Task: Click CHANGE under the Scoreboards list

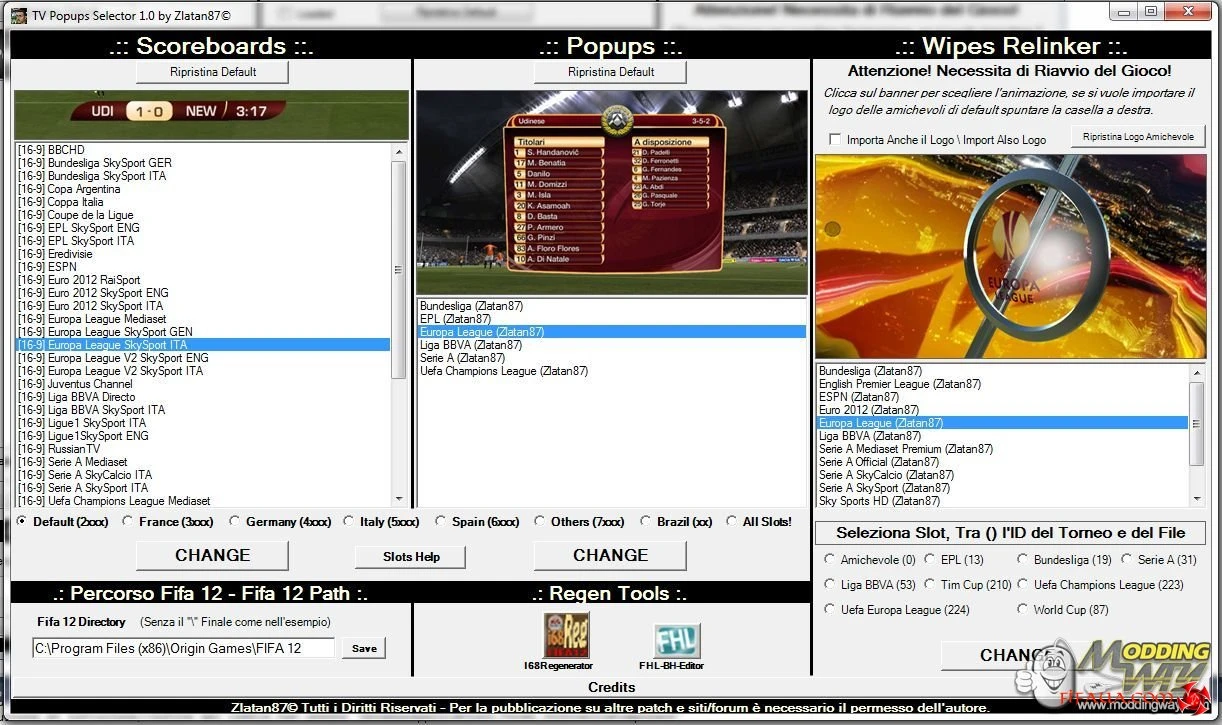Action: click(x=212, y=555)
